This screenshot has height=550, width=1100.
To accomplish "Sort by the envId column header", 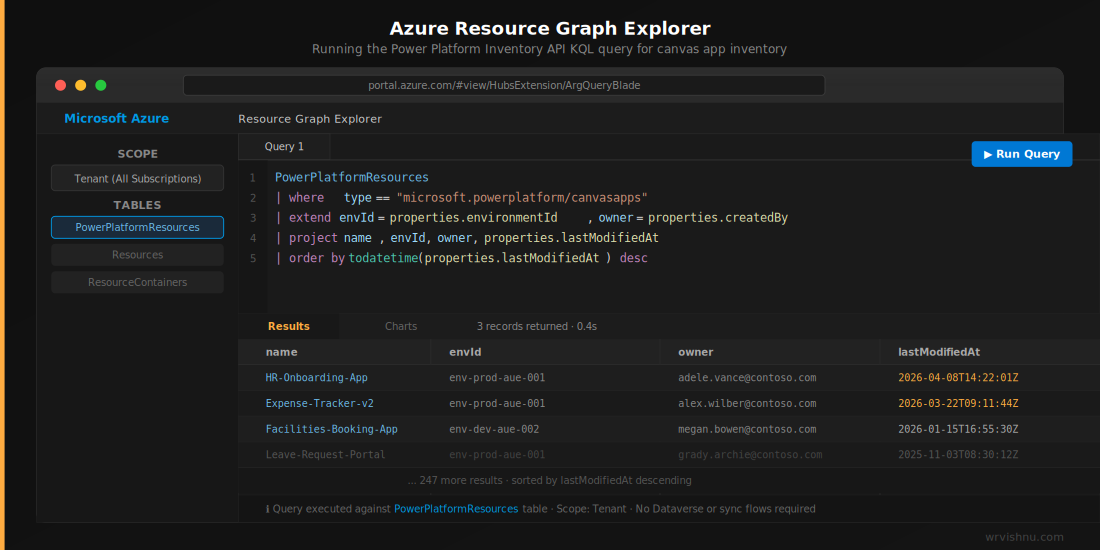I will coord(465,352).
